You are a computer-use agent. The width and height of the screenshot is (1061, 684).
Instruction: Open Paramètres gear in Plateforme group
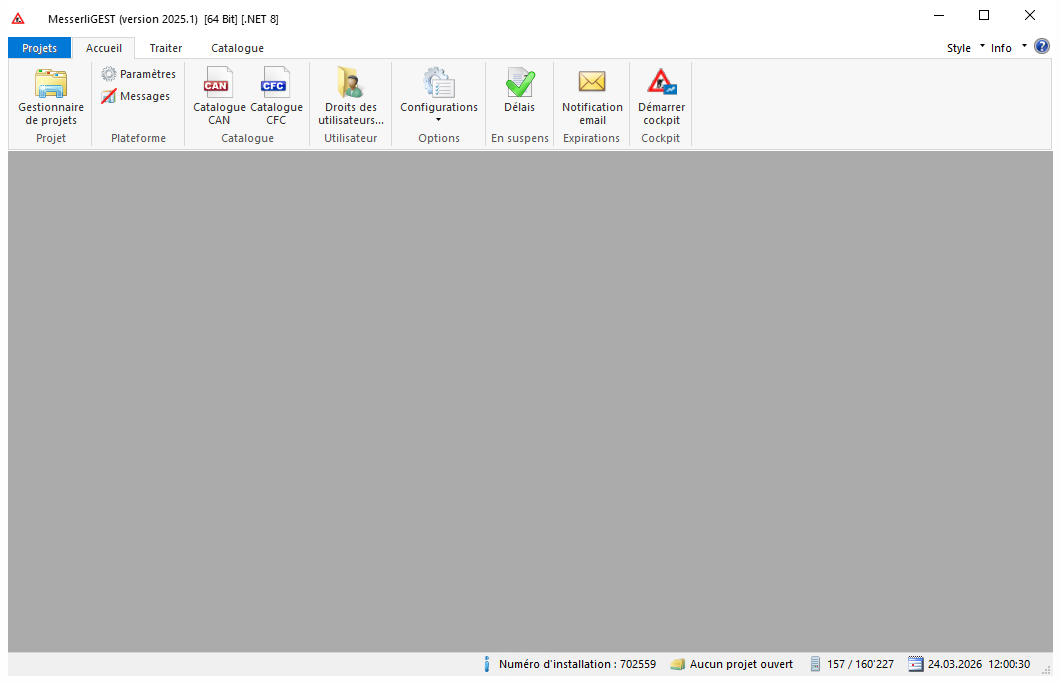pyautogui.click(x=138, y=74)
